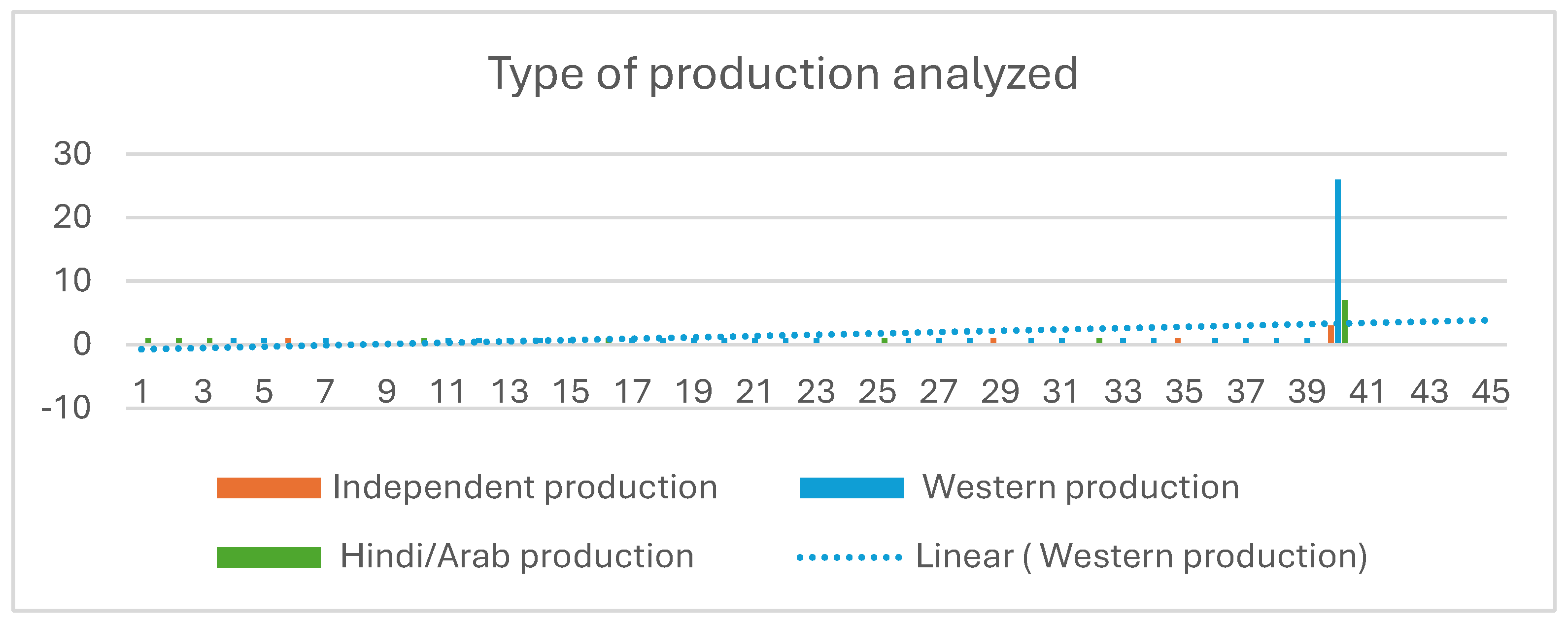Click the orange Independent production legend swatch
This screenshot has height=624, width=1568.
click(269, 487)
